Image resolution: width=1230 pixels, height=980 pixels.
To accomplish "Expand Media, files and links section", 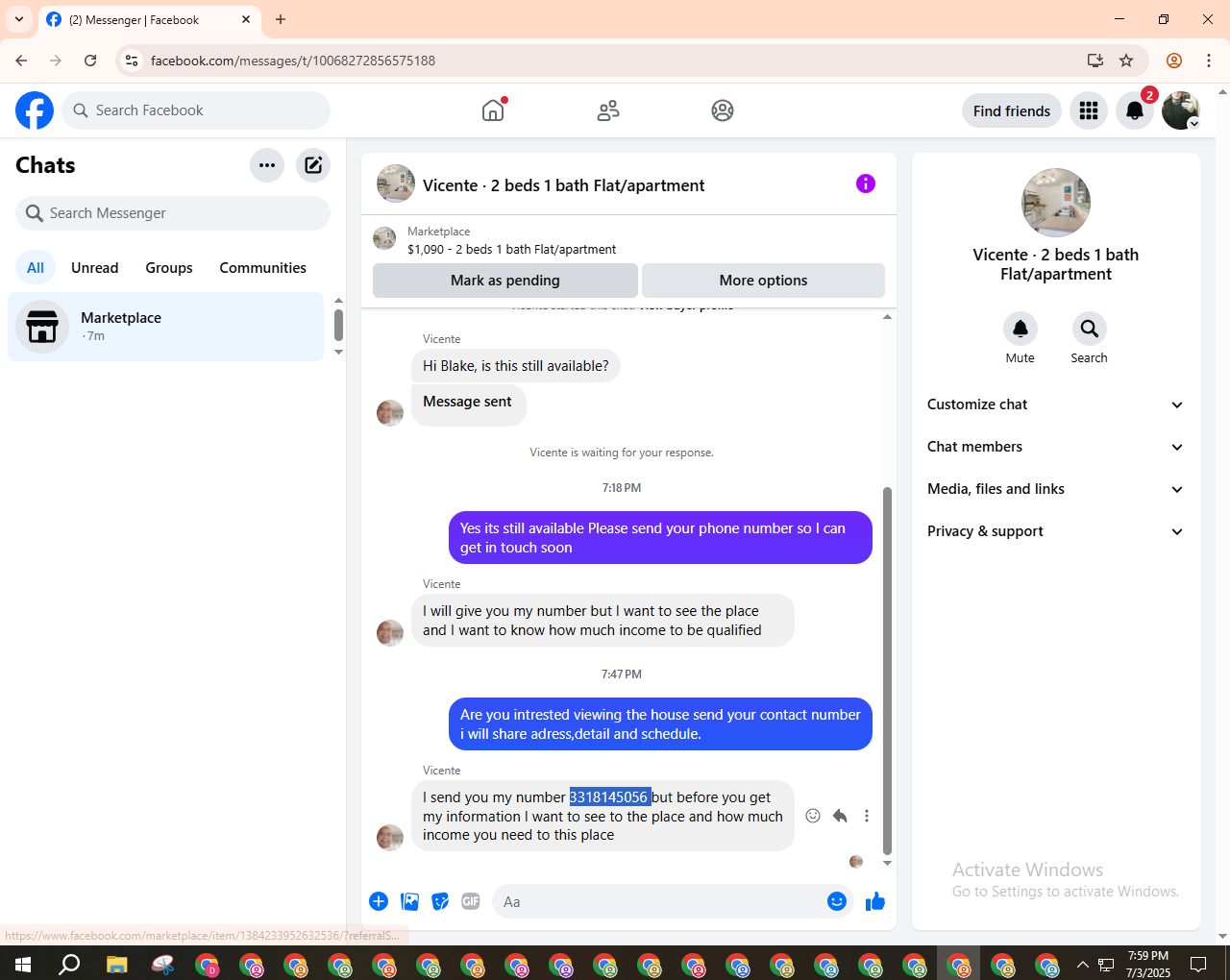I will click(x=1056, y=489).
